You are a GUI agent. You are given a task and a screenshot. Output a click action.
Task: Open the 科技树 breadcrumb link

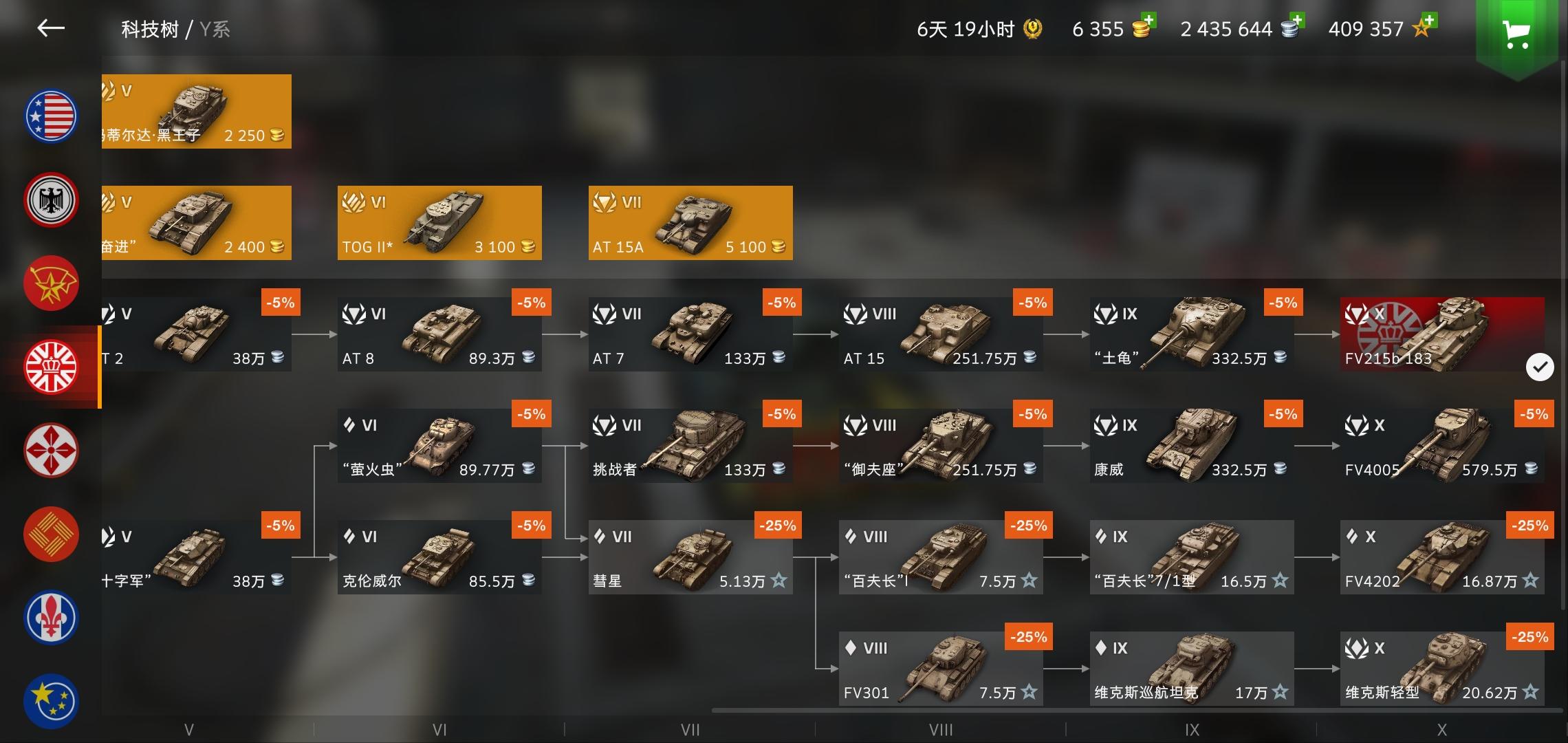pyautogui.click(x=150, y=30)
